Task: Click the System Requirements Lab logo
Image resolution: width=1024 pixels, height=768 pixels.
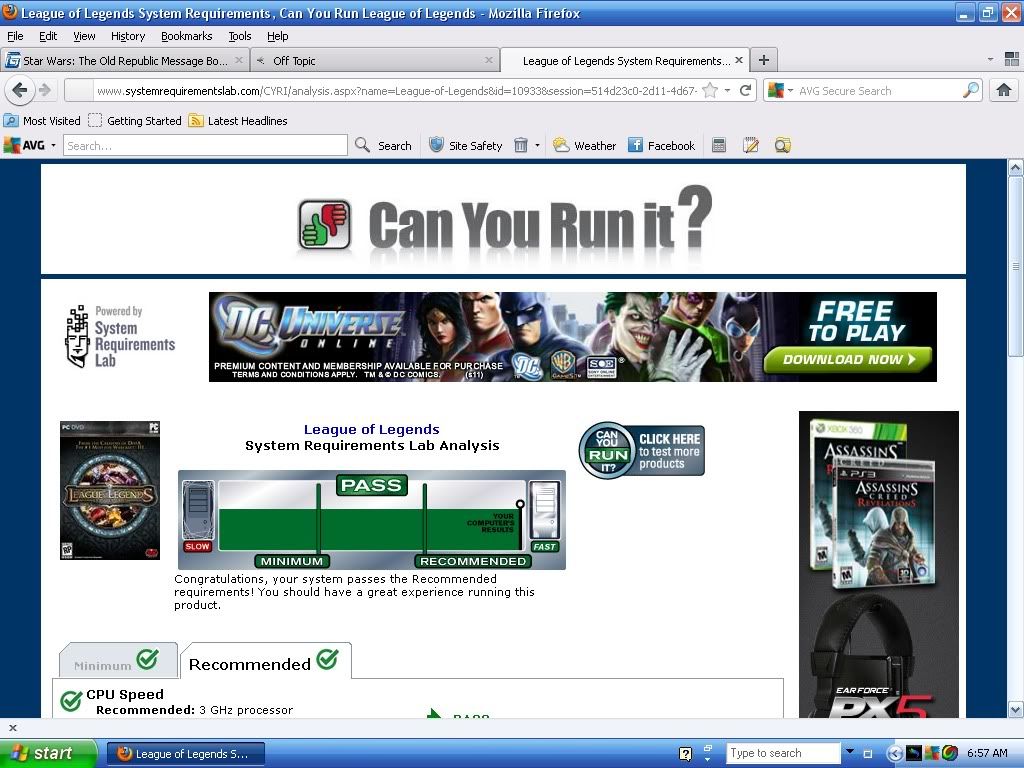Action: coord(121,336)
